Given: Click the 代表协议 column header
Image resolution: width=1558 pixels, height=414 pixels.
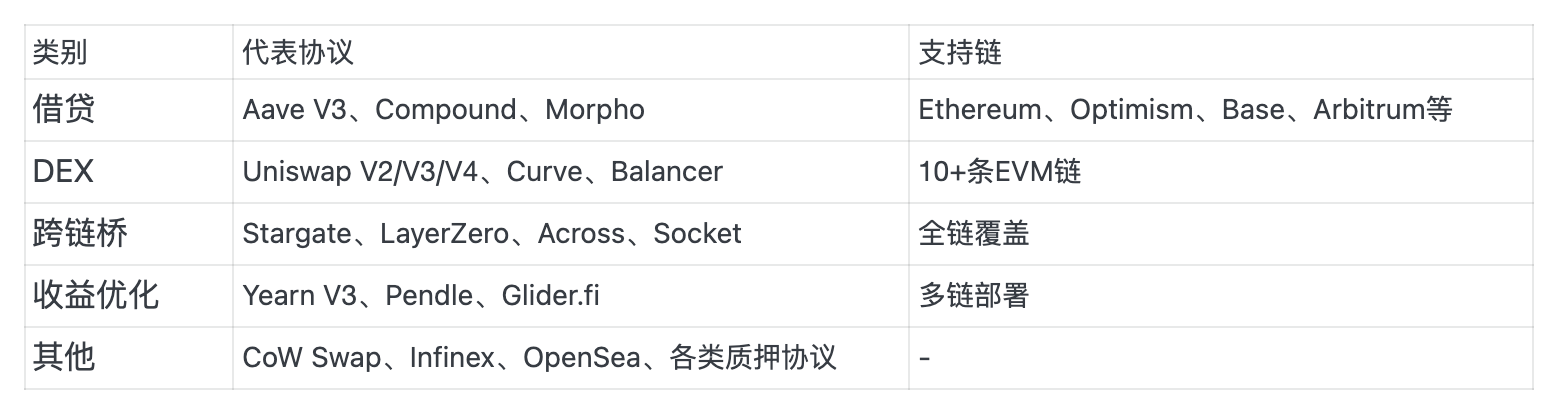Looking at the screenshot, I should click(298, 52).
